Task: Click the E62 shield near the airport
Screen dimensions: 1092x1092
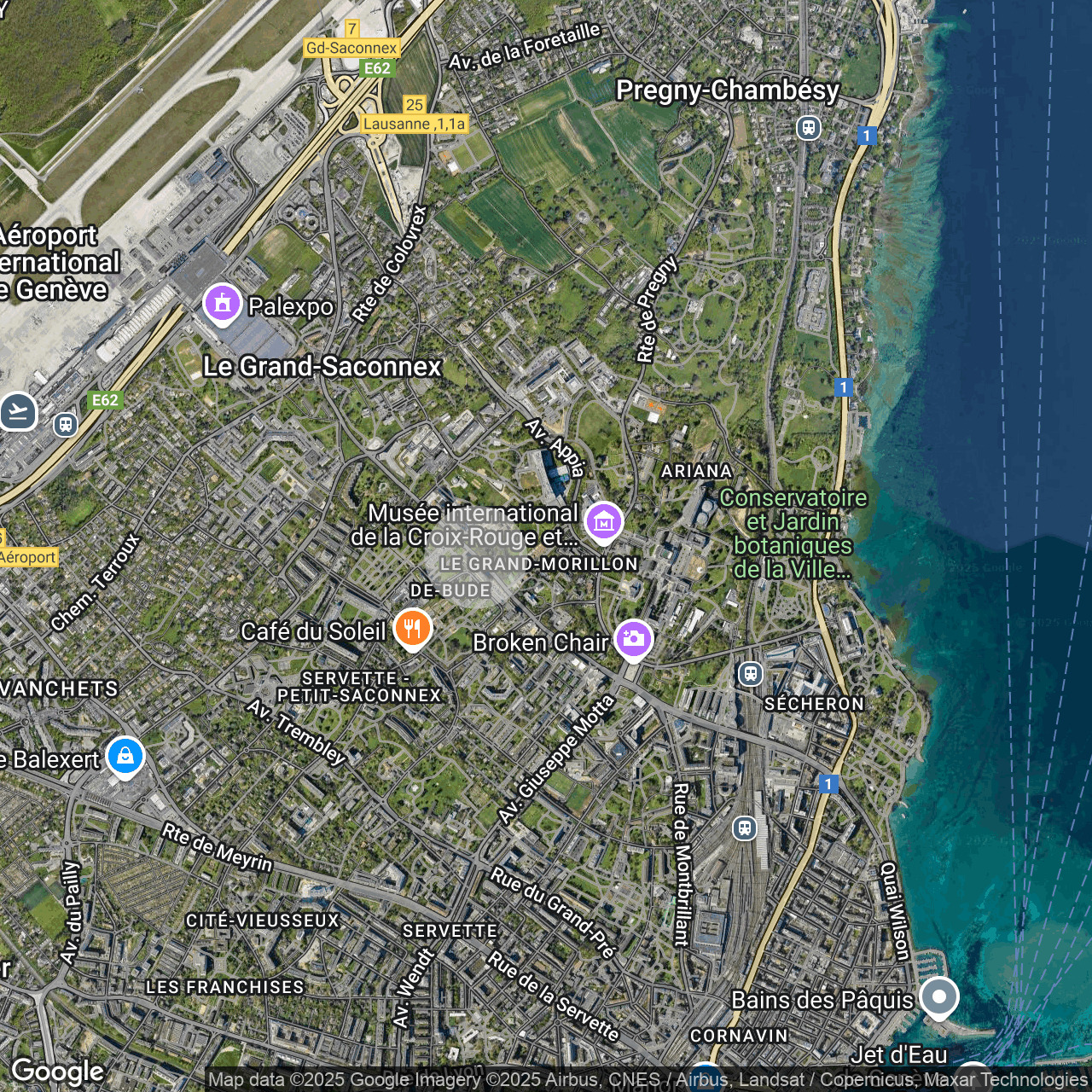Action: (x=106, y=399)
